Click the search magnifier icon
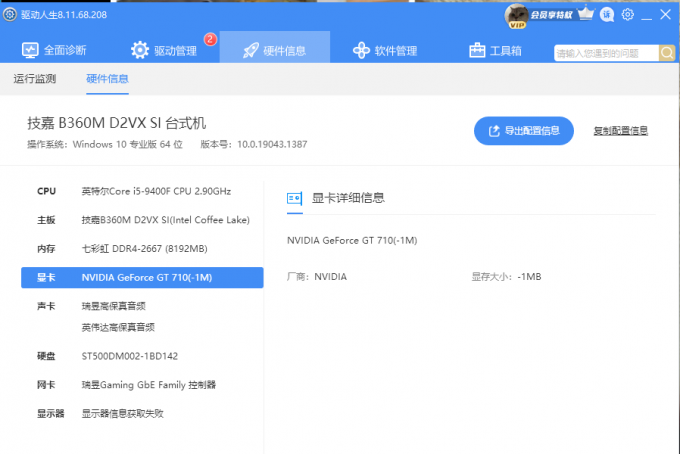 pyautogui.click(x=666, y=53)
